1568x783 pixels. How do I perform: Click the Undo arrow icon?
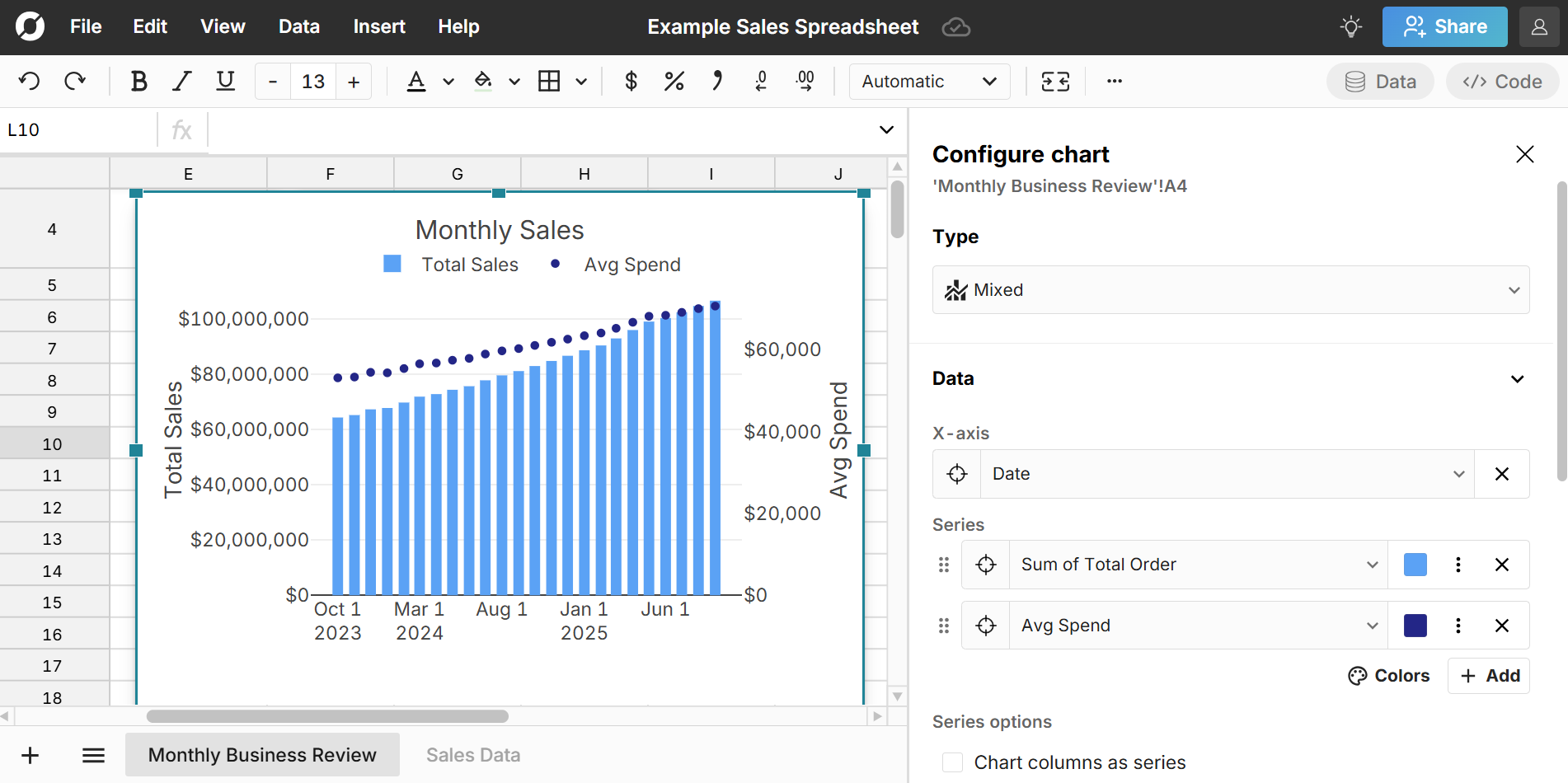[x=29, y=81]
